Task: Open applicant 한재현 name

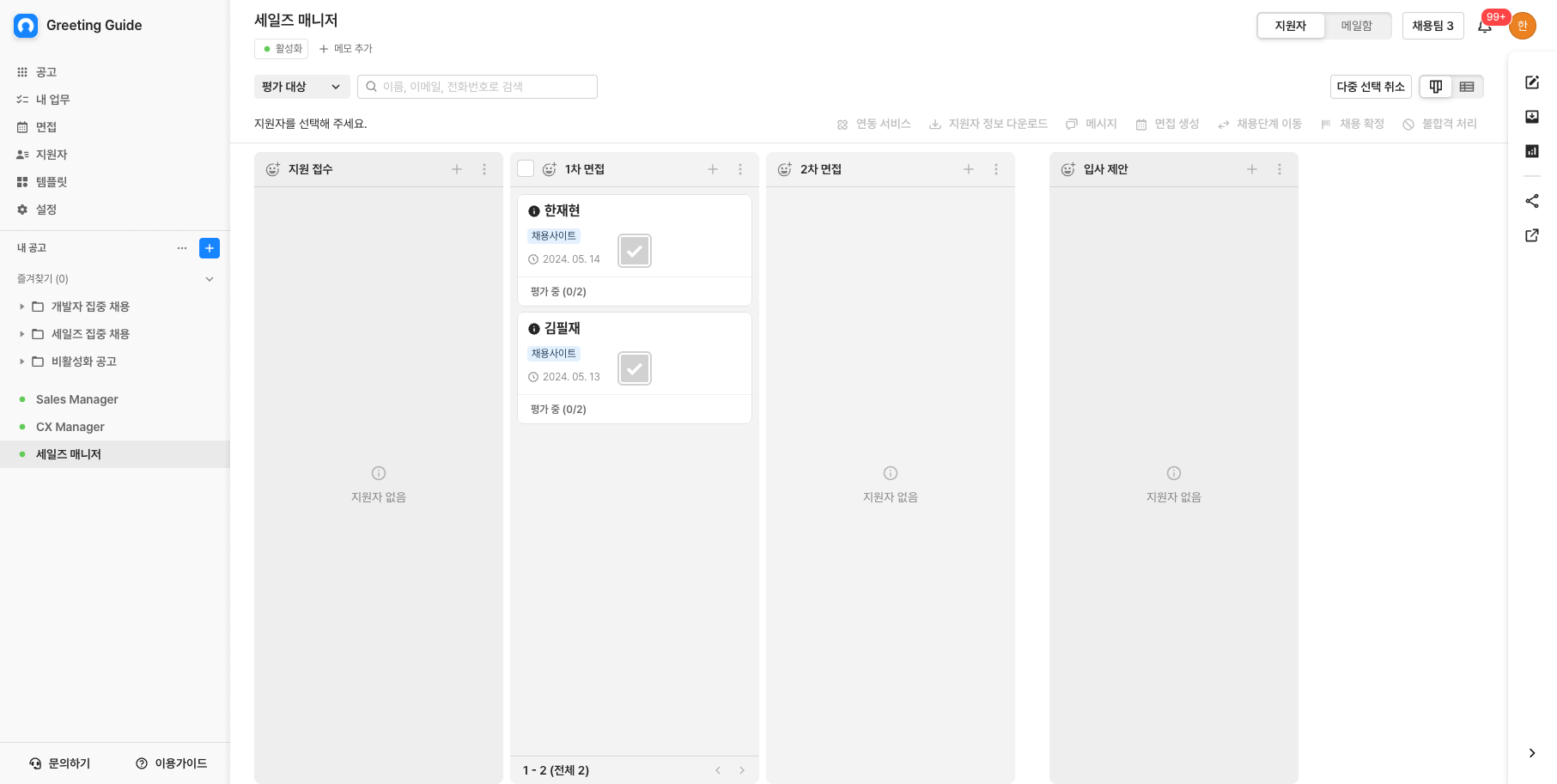Action: tap(563, 210)
